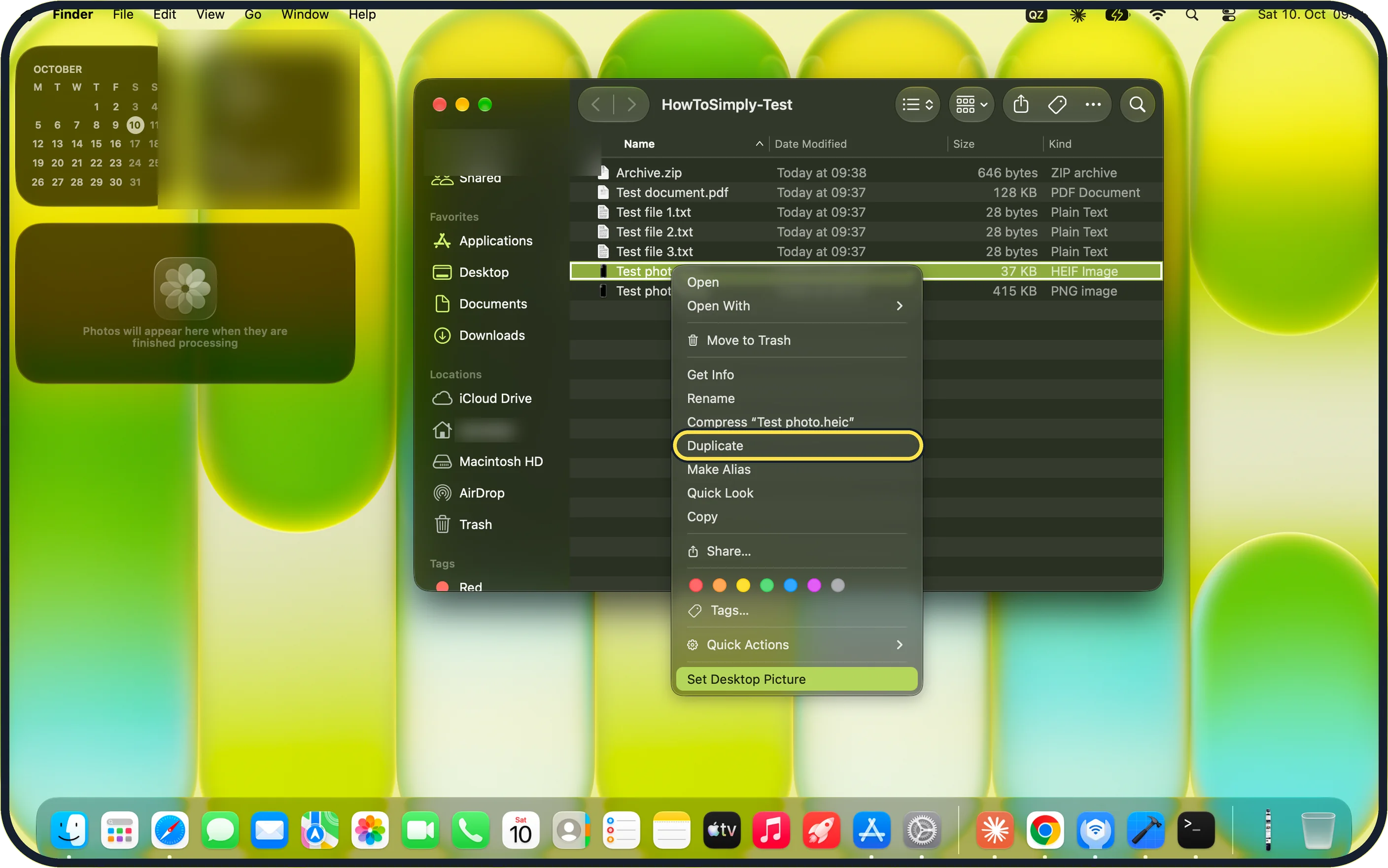This screenshot has width=1388, height=868.
Task: Apply the blue tag color
Action: (790, 585)
